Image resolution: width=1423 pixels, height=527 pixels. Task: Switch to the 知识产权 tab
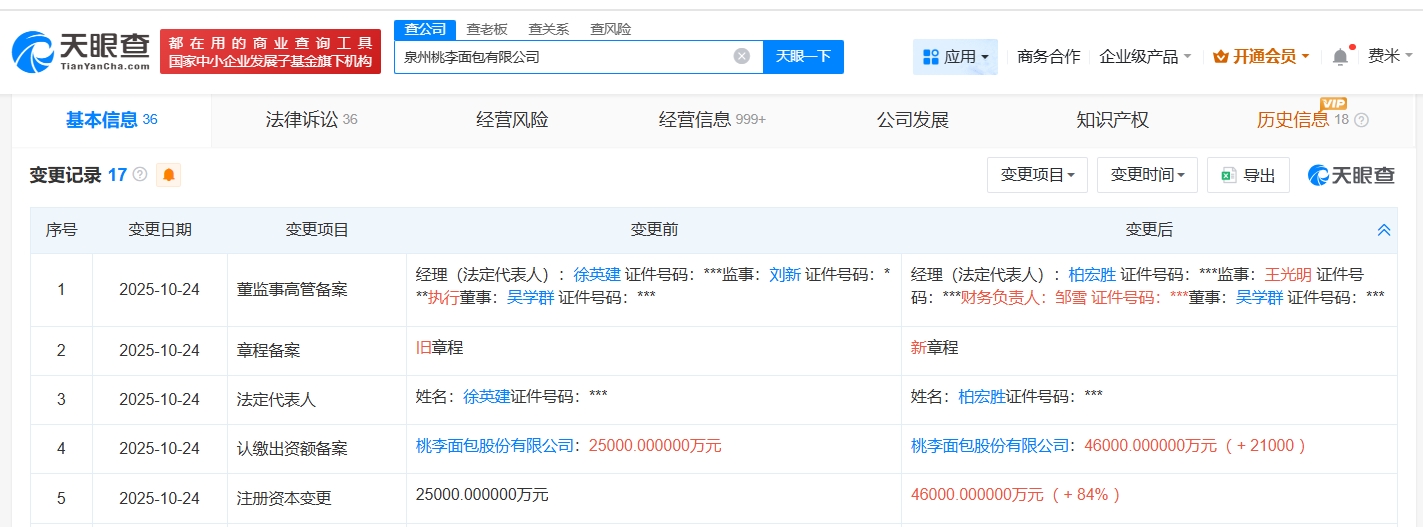point(1112,120)
